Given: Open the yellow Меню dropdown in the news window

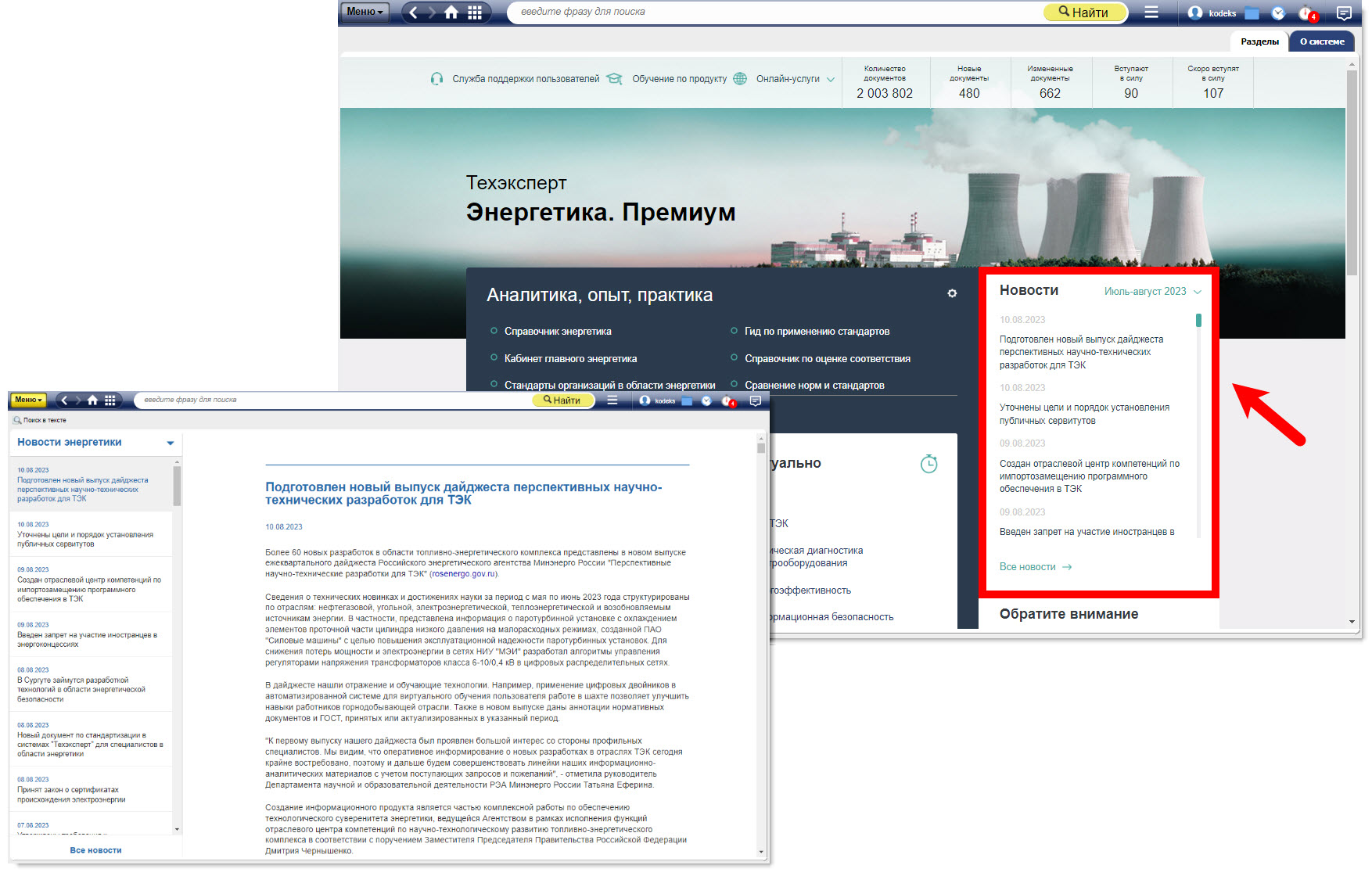Looking at the screenshot, I should click(28, 400).
